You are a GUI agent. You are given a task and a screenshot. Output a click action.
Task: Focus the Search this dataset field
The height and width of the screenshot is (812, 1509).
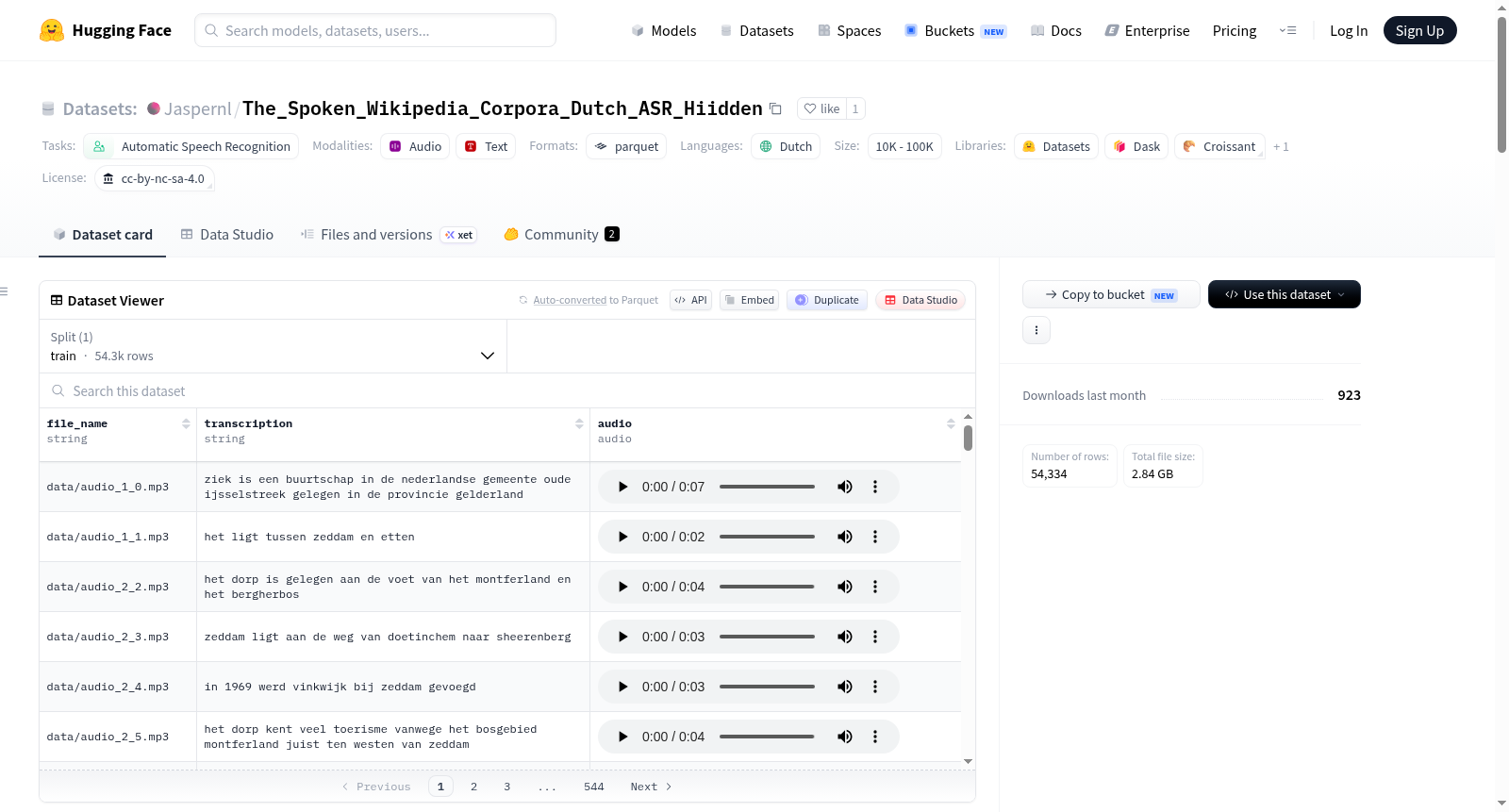[507, 390]
